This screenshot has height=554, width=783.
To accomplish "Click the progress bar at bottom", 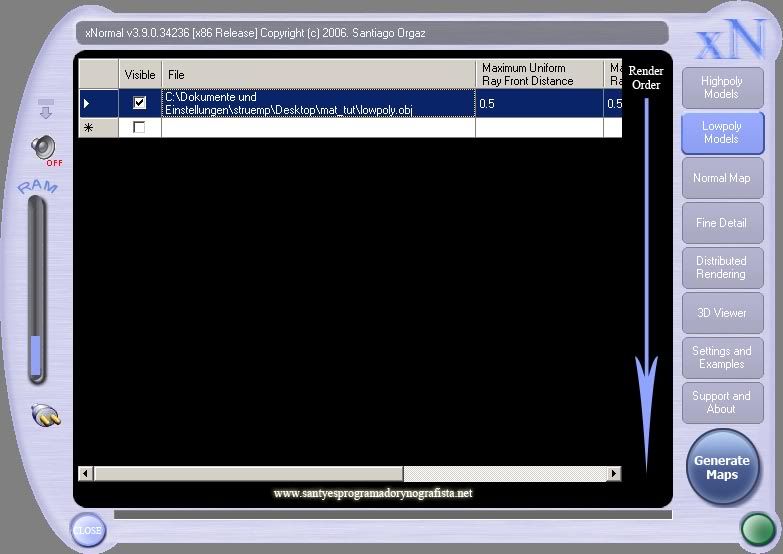I will tap(393, 515).
